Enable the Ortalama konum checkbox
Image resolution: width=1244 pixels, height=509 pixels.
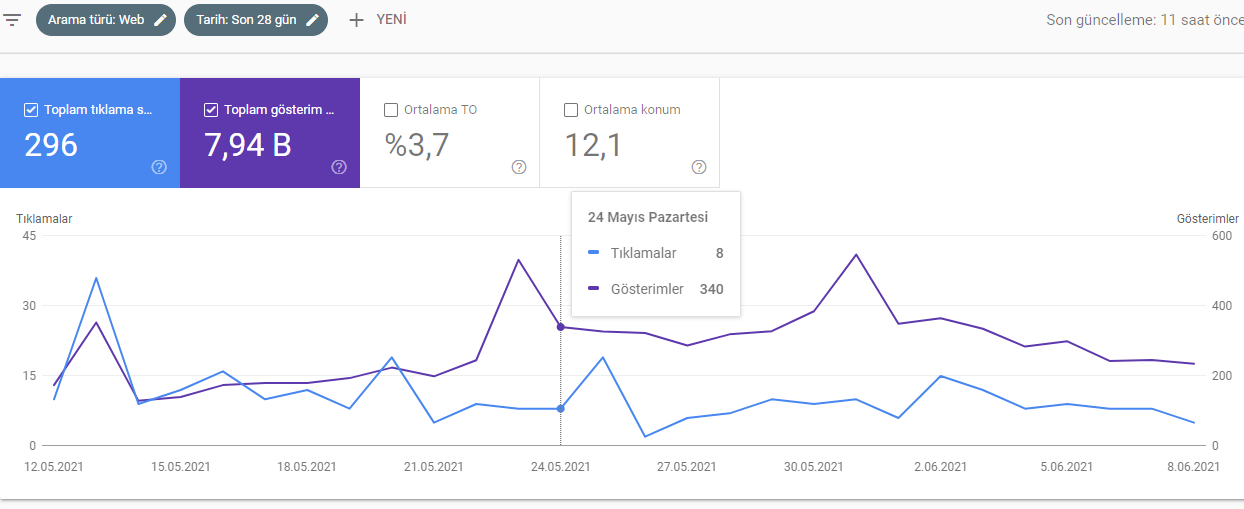pos(571,110)
